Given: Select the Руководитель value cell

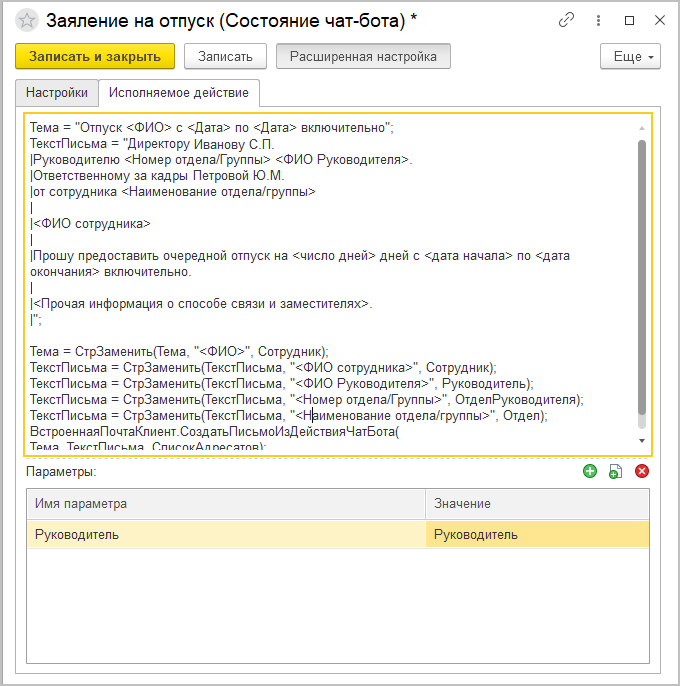Looking at the screenshot, I should pos(537,534).
